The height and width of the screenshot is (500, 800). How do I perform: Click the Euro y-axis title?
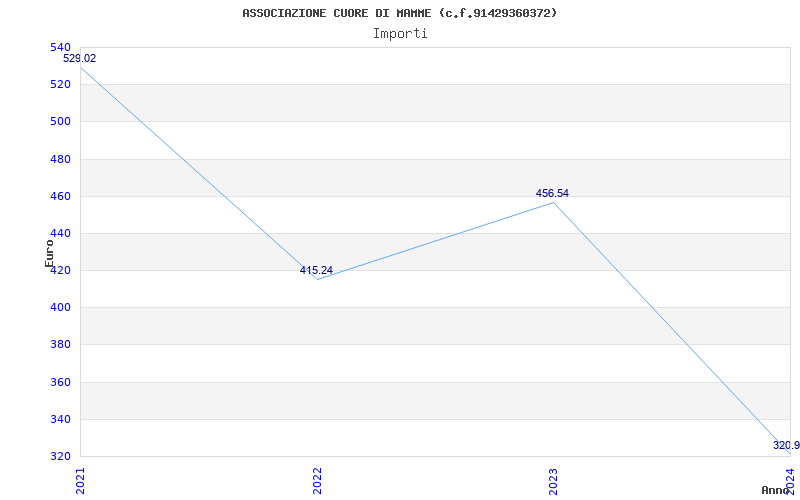(x=49, y=253)
